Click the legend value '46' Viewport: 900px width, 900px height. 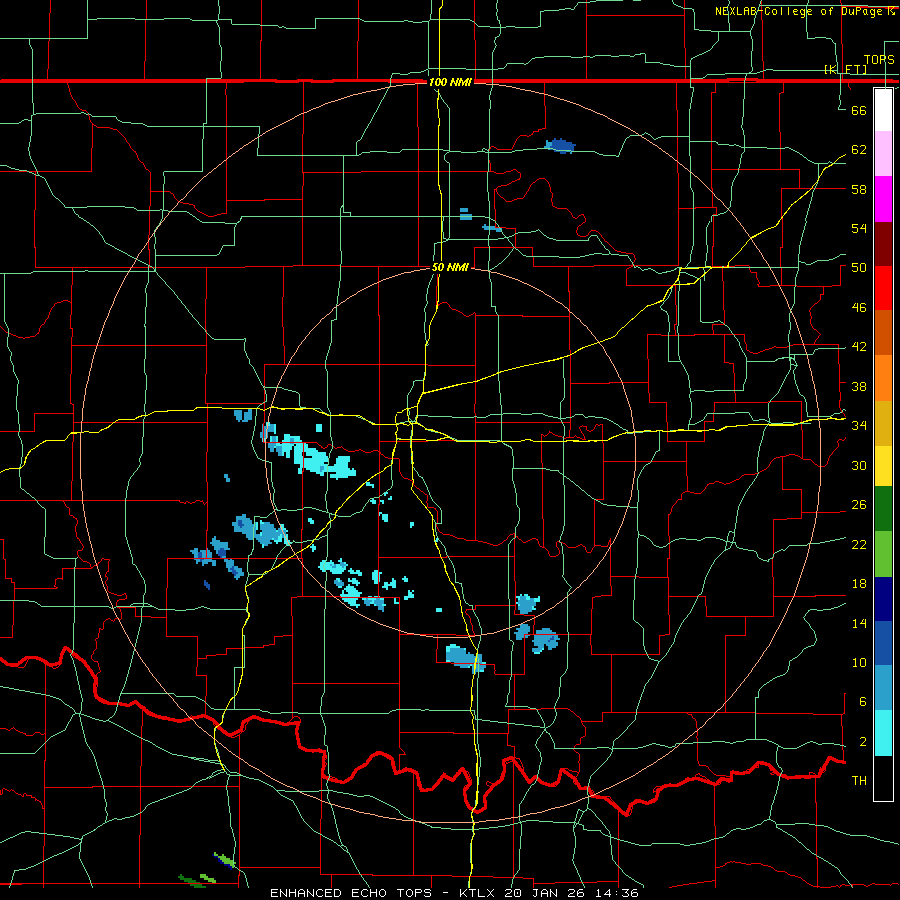coord(859,308)
